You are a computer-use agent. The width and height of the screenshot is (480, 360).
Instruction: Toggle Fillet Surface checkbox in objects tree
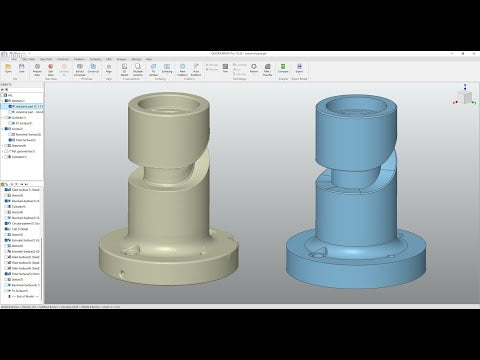[x=10, y=140]
